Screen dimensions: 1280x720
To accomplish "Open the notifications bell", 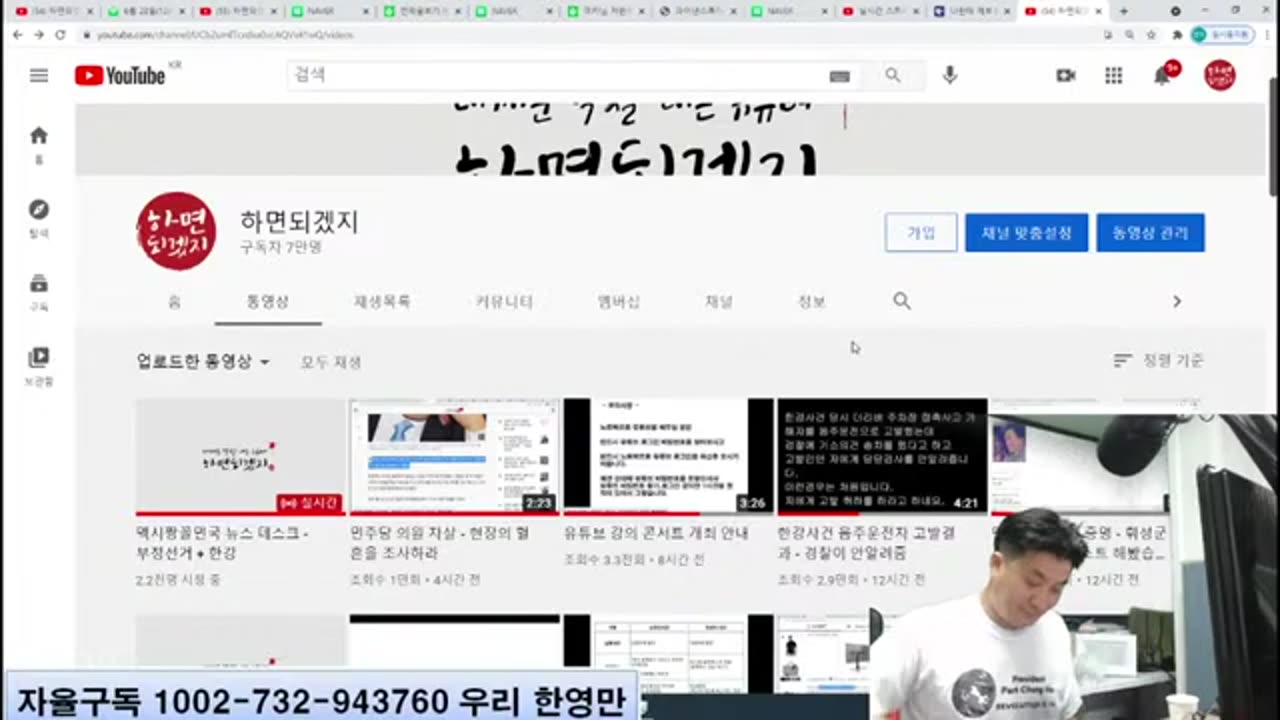I will 1162,75.
